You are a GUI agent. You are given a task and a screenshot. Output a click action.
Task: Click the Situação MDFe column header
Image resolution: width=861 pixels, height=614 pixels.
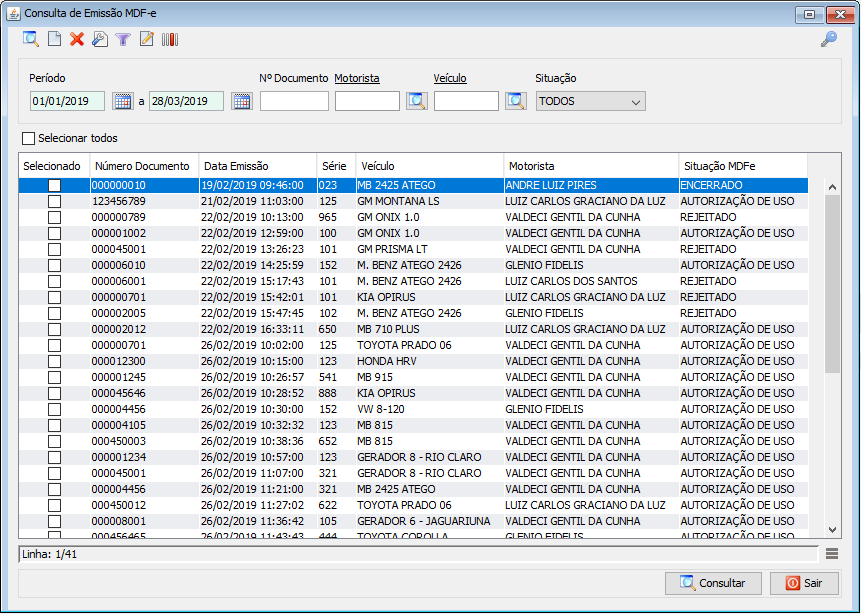point(743,166)
